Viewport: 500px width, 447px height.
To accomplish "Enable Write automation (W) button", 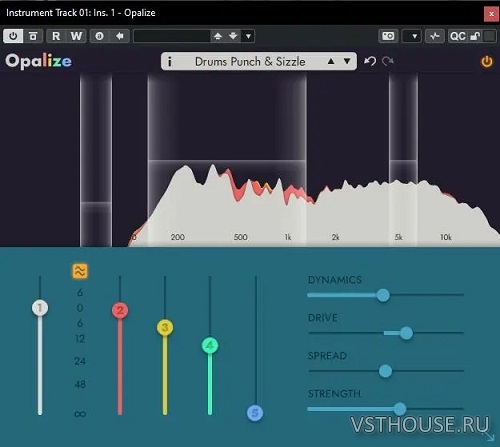I will pyautogui.click(x=76, y=36).
